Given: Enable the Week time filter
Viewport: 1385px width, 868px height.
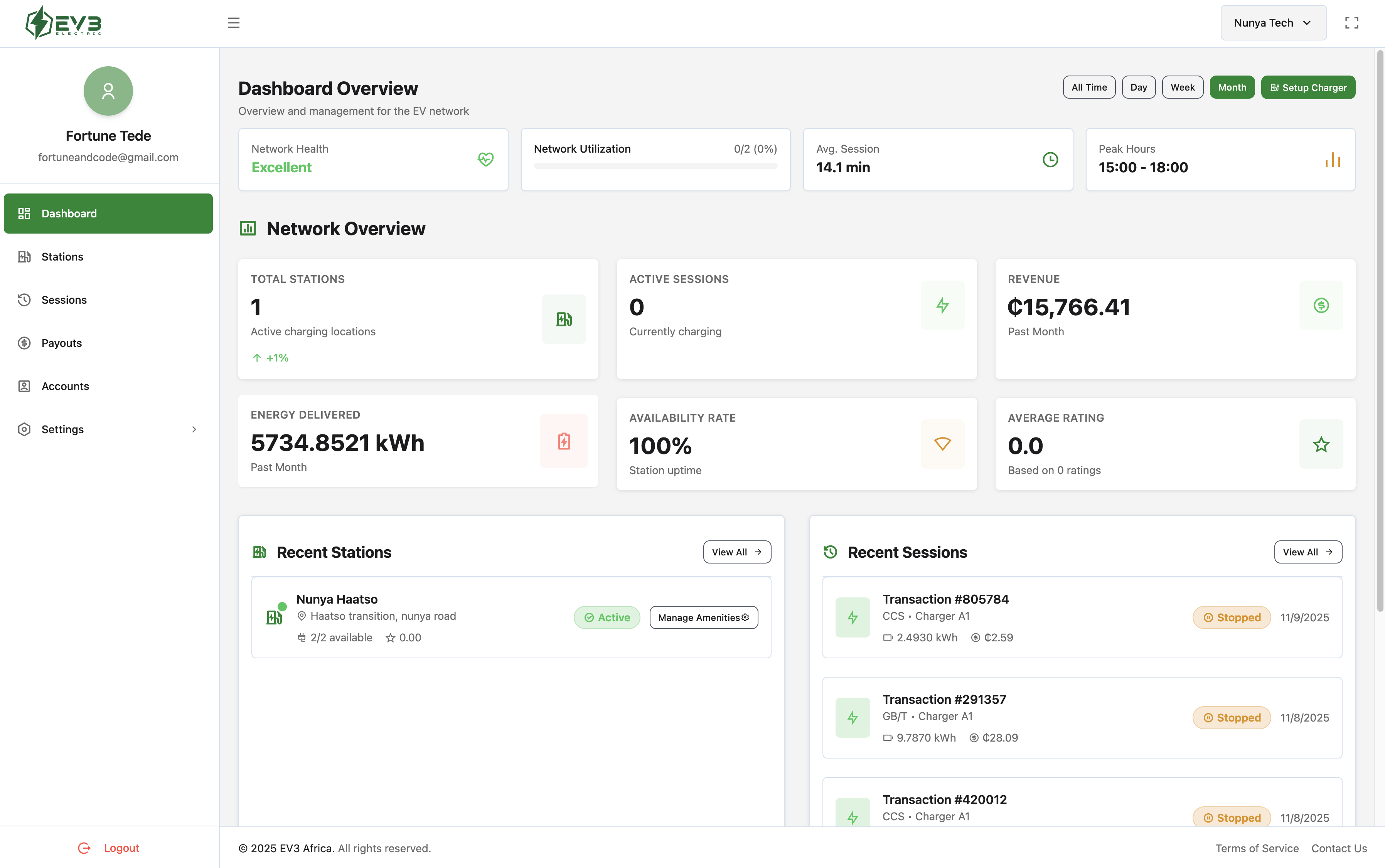Looking at the screenshot, I should tap(1182, 87).
